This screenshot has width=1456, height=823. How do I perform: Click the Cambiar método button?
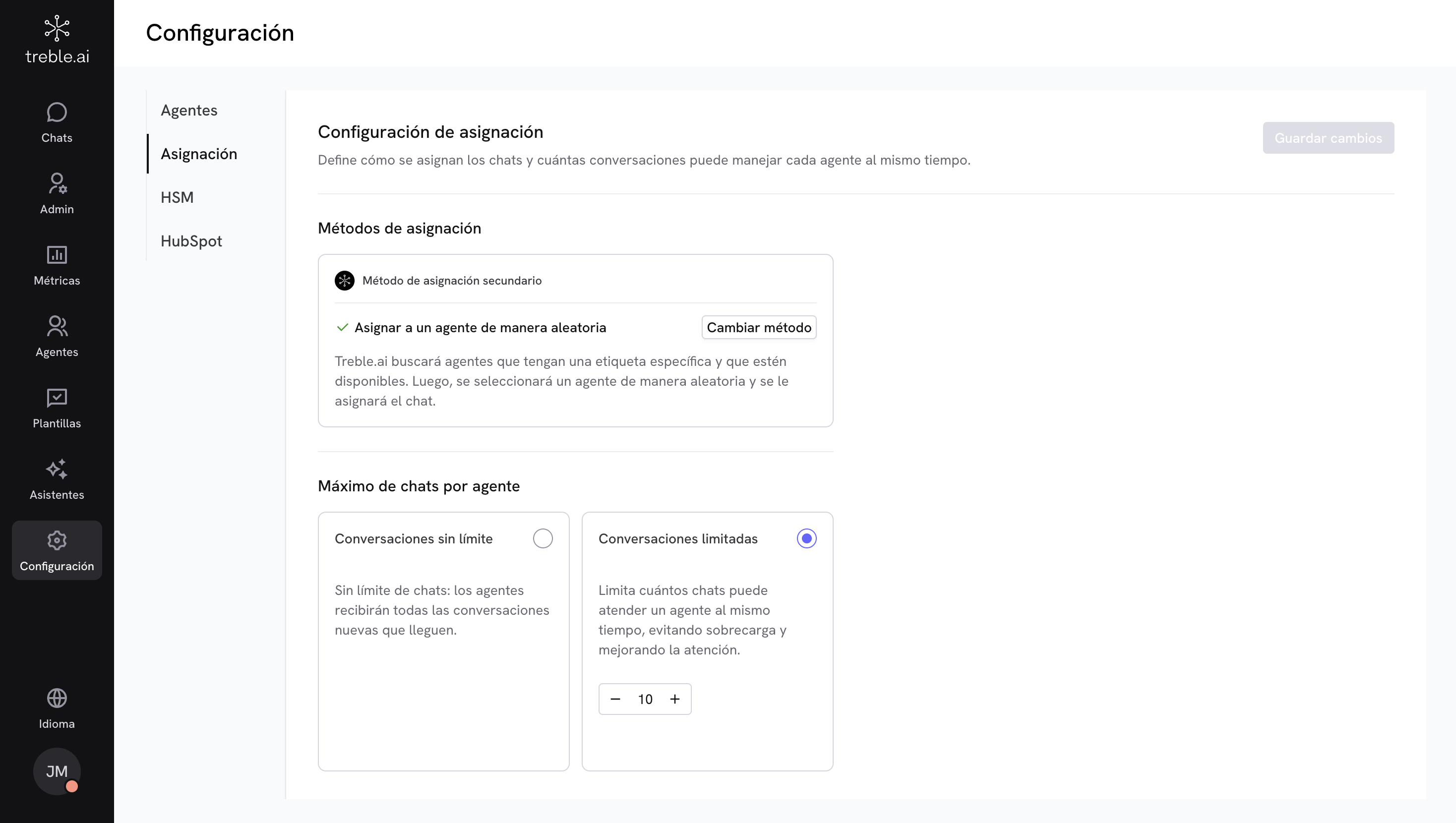pos(759,327)
